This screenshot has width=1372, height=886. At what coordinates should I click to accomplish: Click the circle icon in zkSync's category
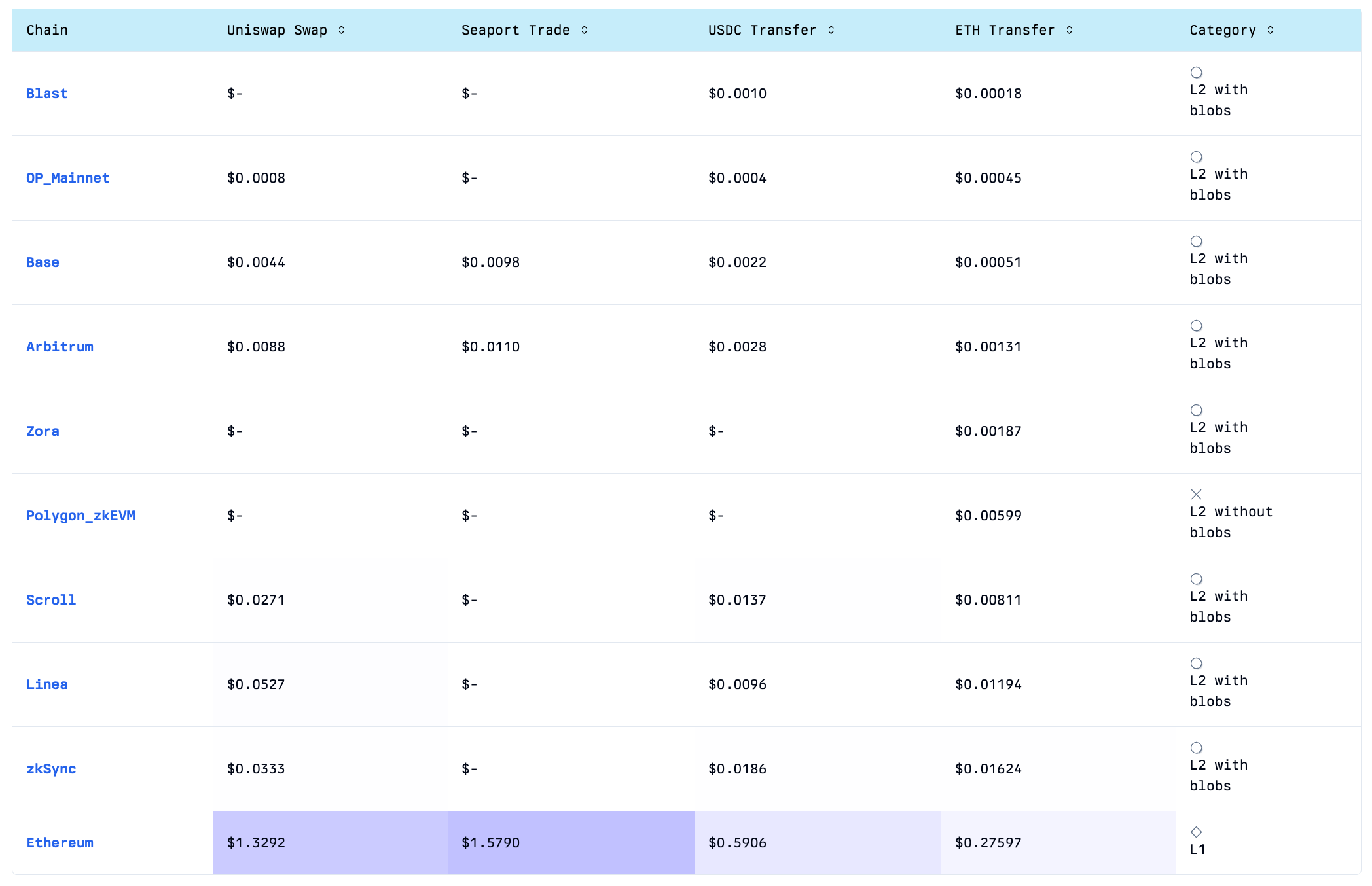click(x=1196, y=748)
